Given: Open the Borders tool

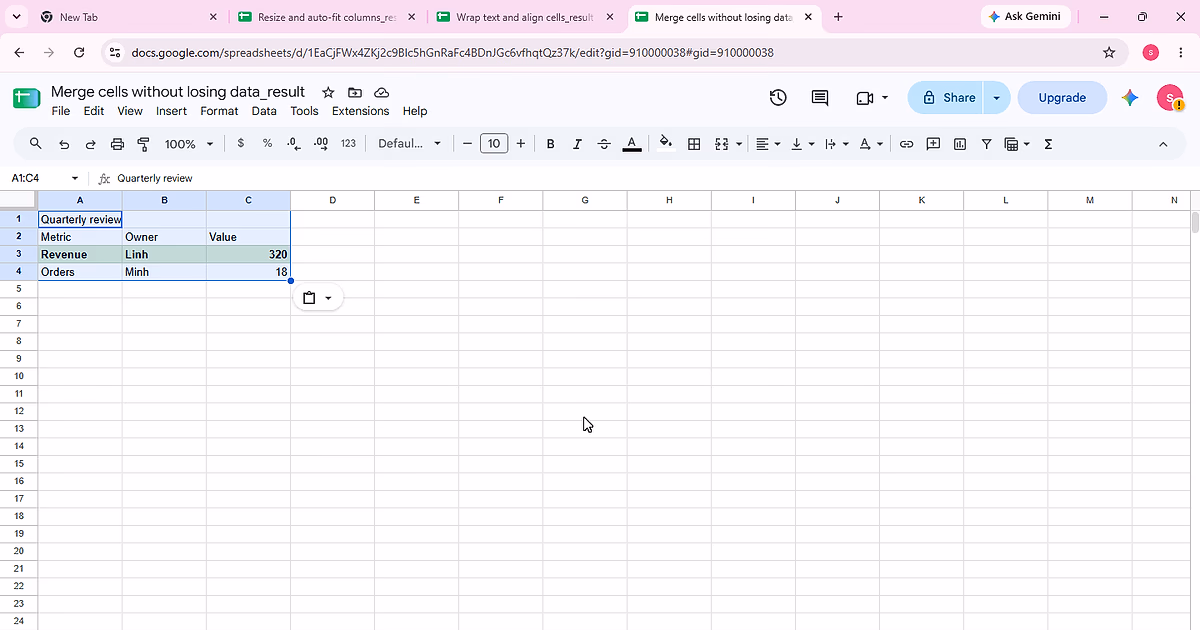Looking at the screenshot, I should (694, 144).
